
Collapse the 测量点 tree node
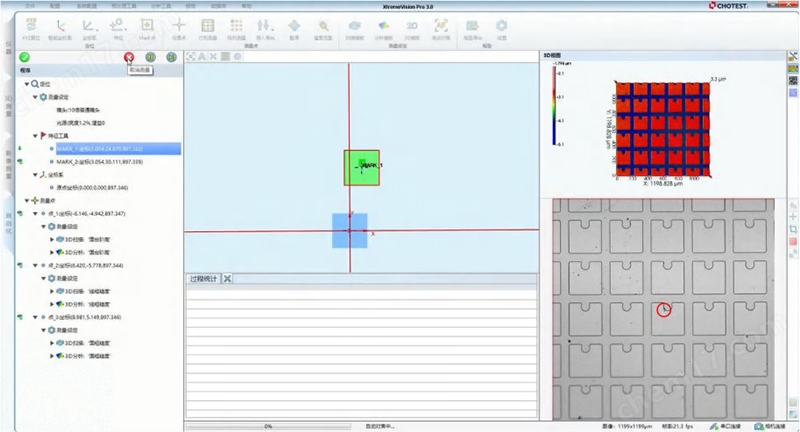(x=28, y=200)
